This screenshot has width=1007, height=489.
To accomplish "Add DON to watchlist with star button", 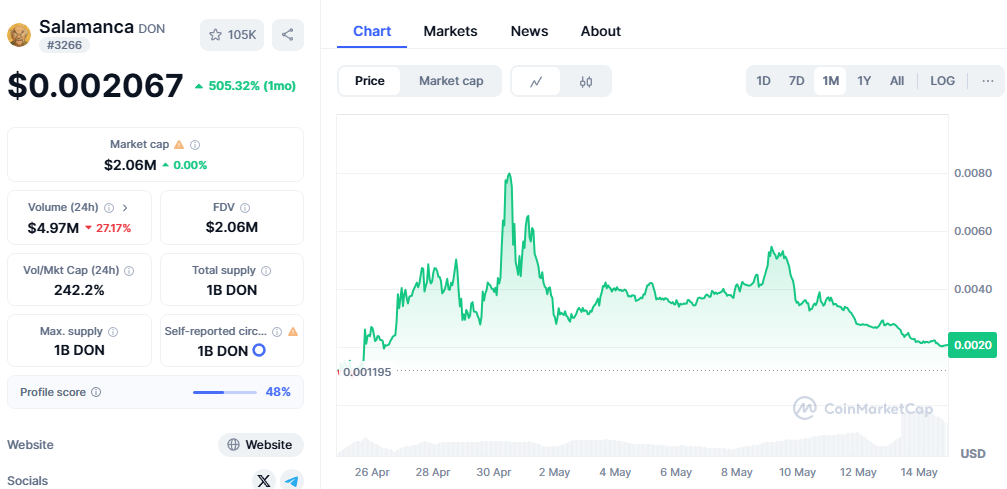I will click(232, 35).
